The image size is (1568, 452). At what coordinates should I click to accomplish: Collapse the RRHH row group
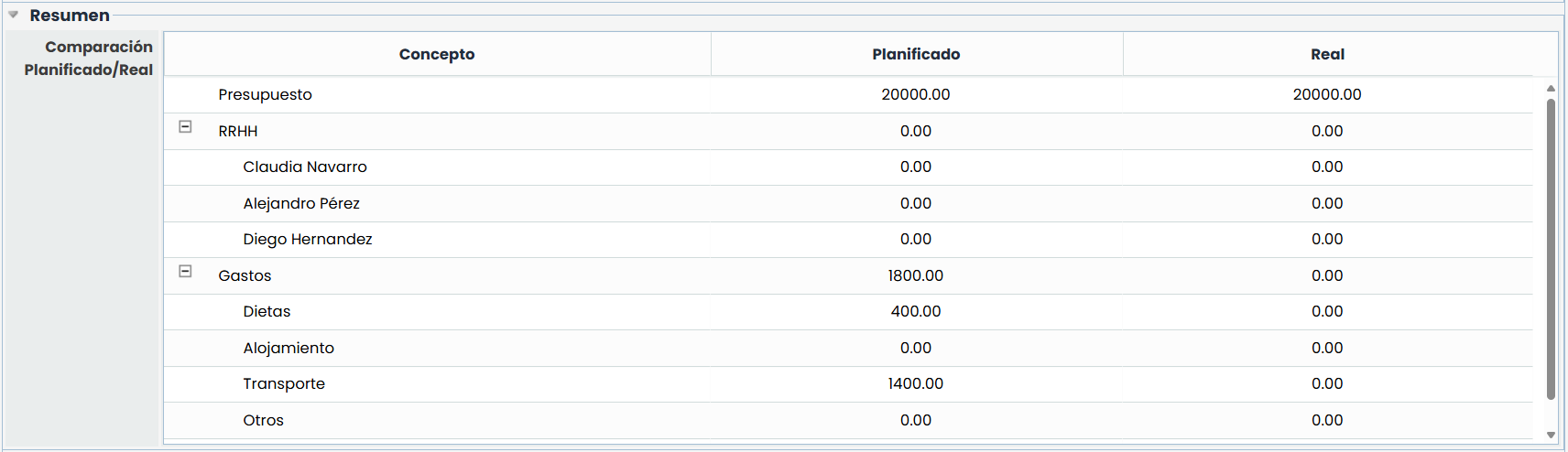coord(185,127)
